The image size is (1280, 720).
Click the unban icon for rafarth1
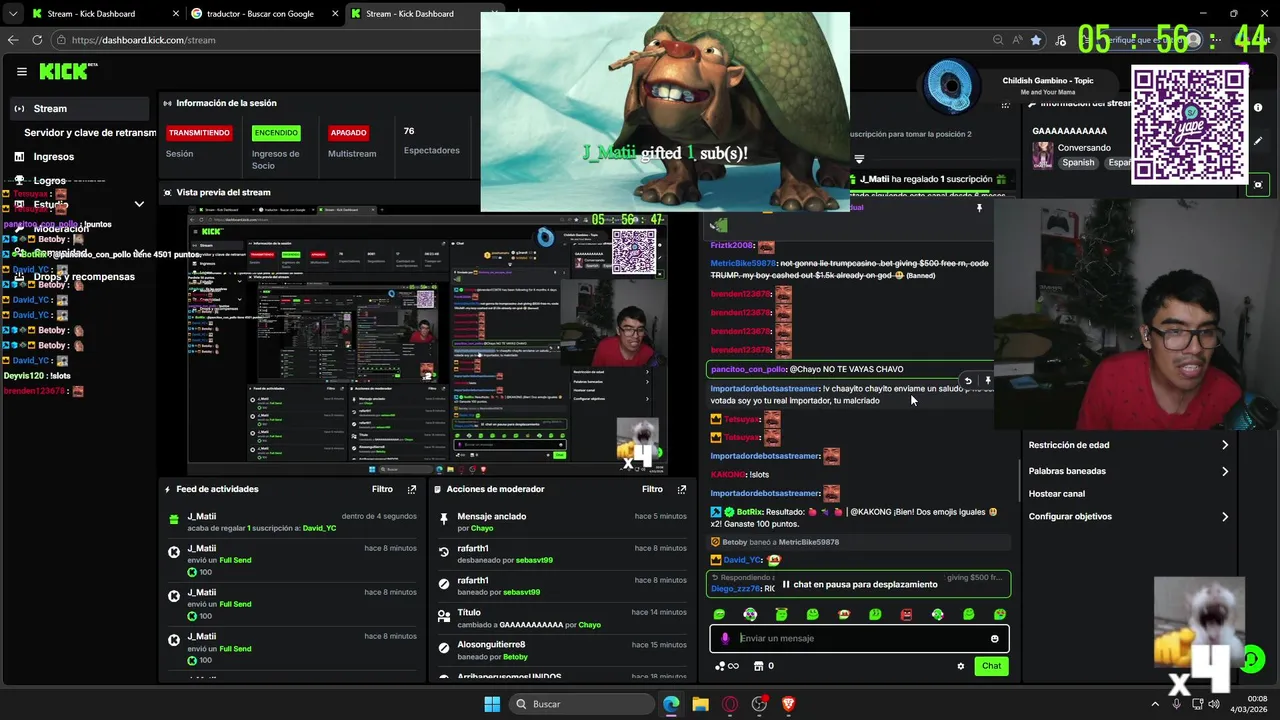[x=445, y=553]
